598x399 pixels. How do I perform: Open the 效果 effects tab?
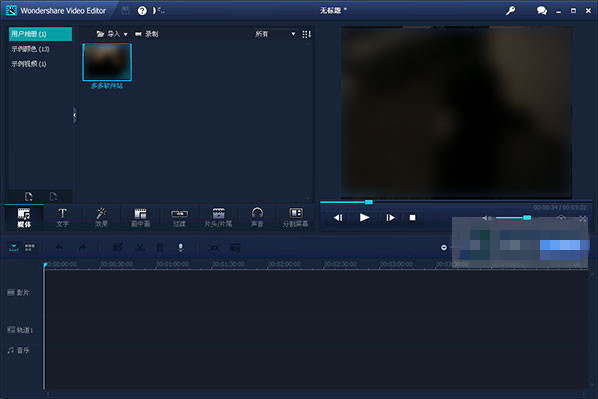pos(101,217)
